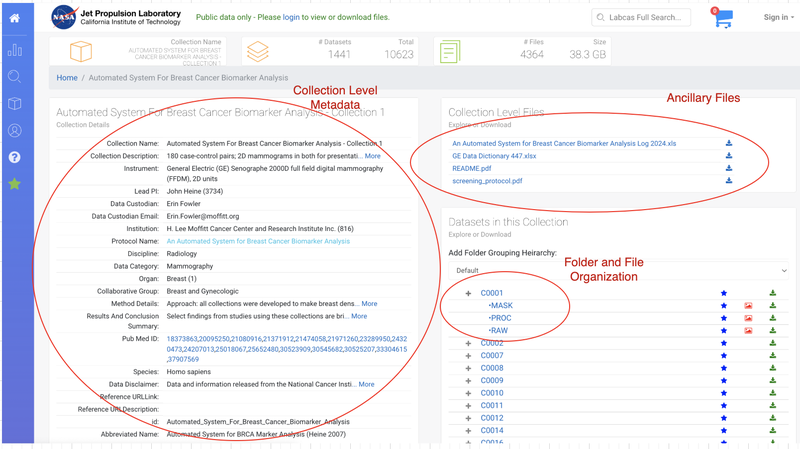800x449 pixels.
Task: Download the README.pdf file via its icon
Action: pyautogui.click(x=729, y=169)
